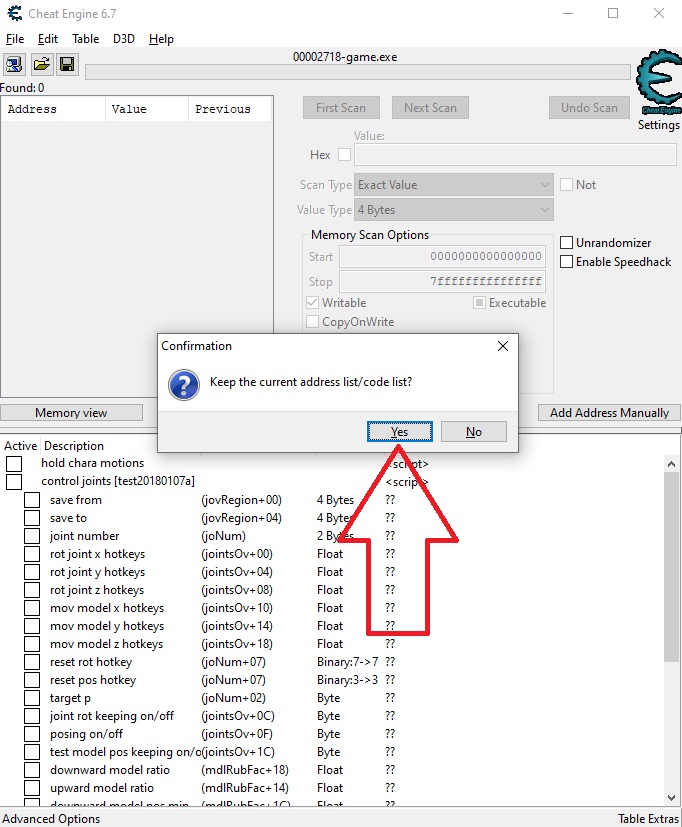
Task: Click the scan Value input field
Action: click(515, 155)
